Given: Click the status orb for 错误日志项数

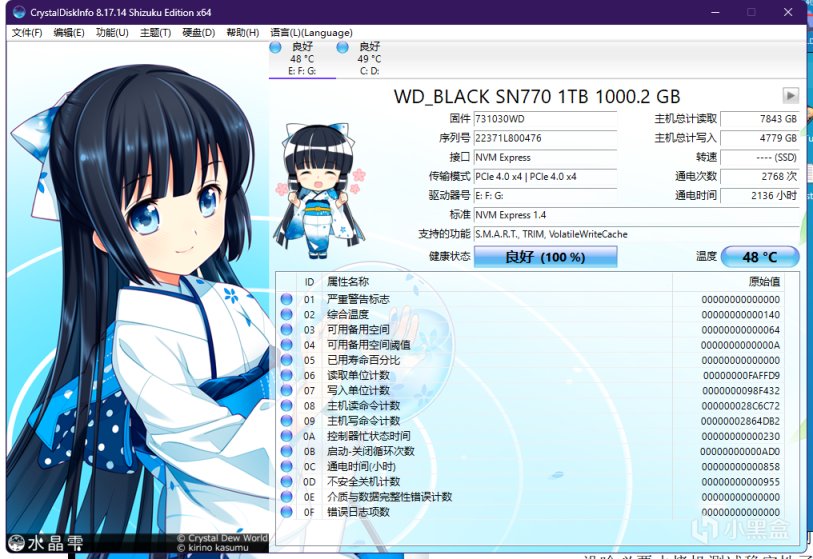Looking at the screenshot, I should point(286,512).
